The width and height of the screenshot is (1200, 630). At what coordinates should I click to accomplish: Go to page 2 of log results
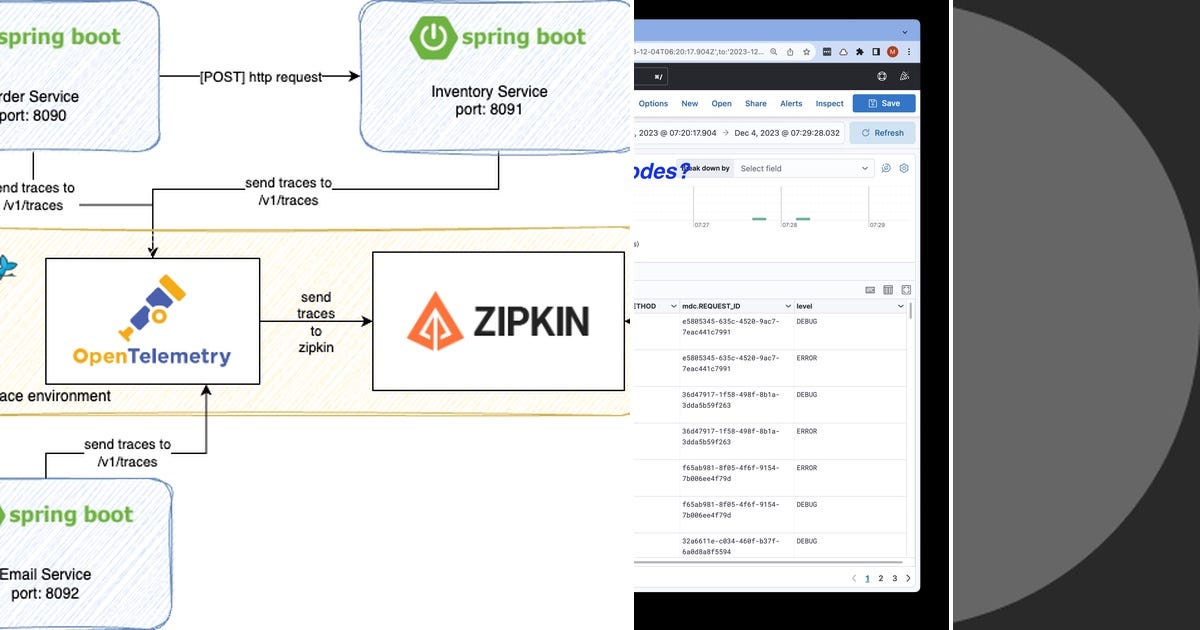881,578
